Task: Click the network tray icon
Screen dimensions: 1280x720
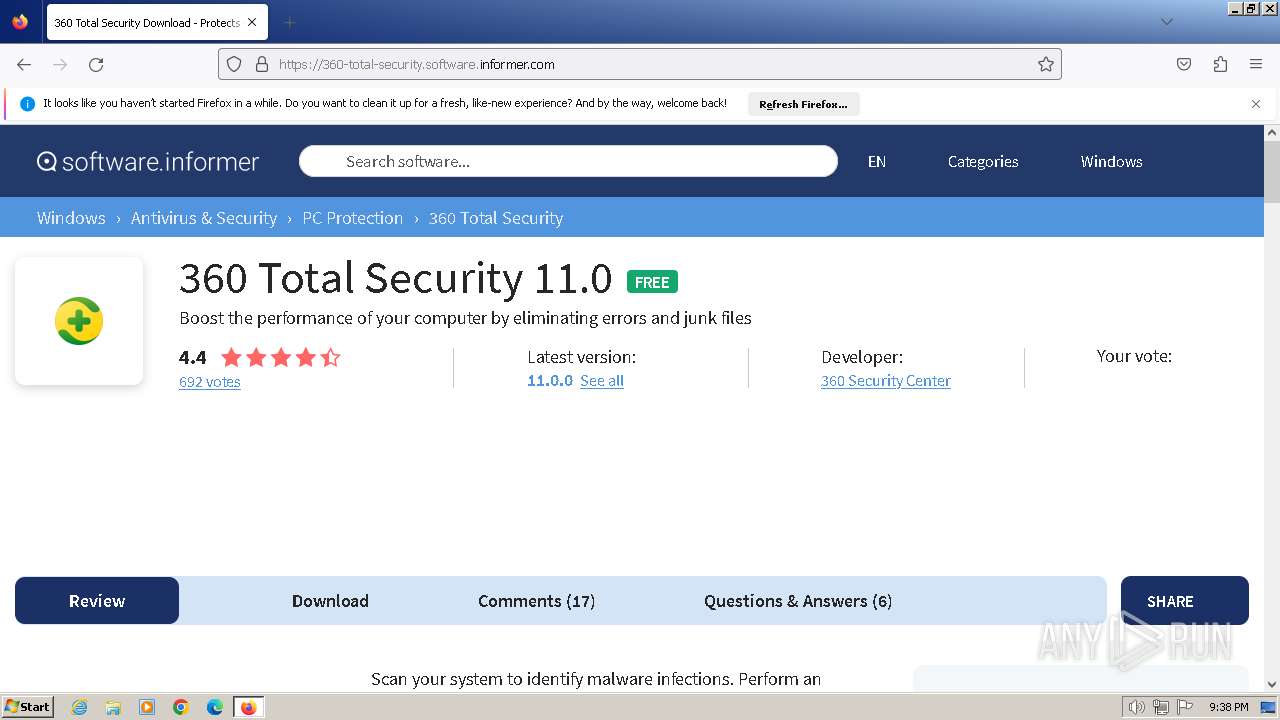Action: coord(1161,707)
